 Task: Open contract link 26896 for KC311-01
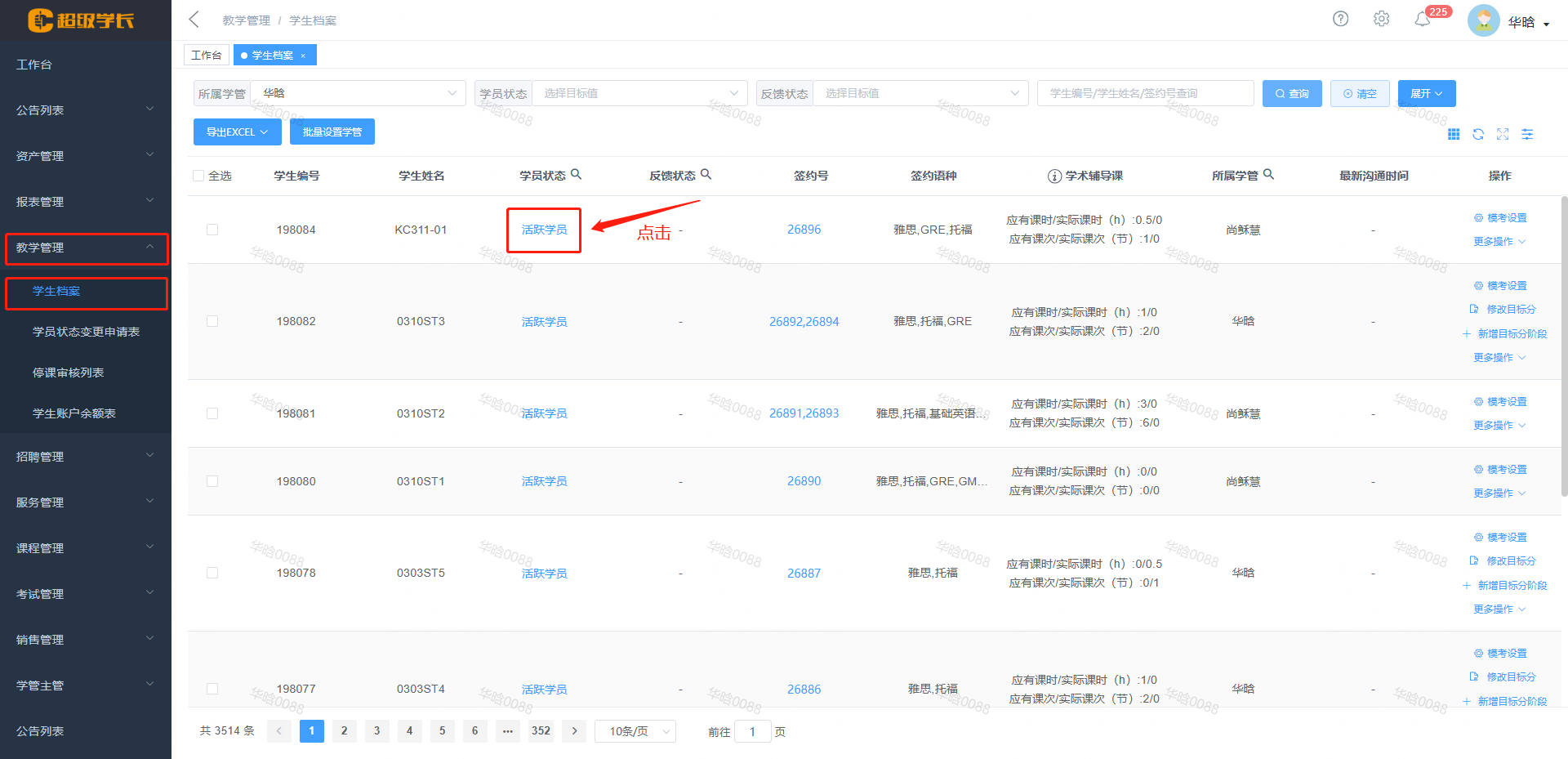[x=804, y=230]
